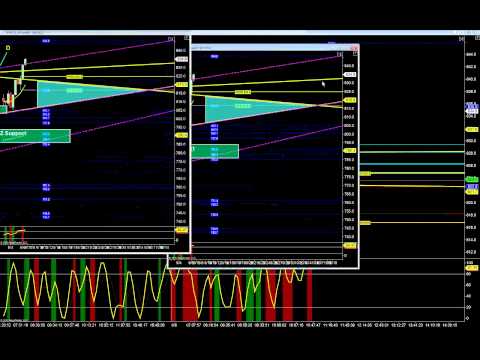Click the small box icon at top-right of center chart plot
The height and width of the screenshot is (360, 480).
(x=339, y=54)
